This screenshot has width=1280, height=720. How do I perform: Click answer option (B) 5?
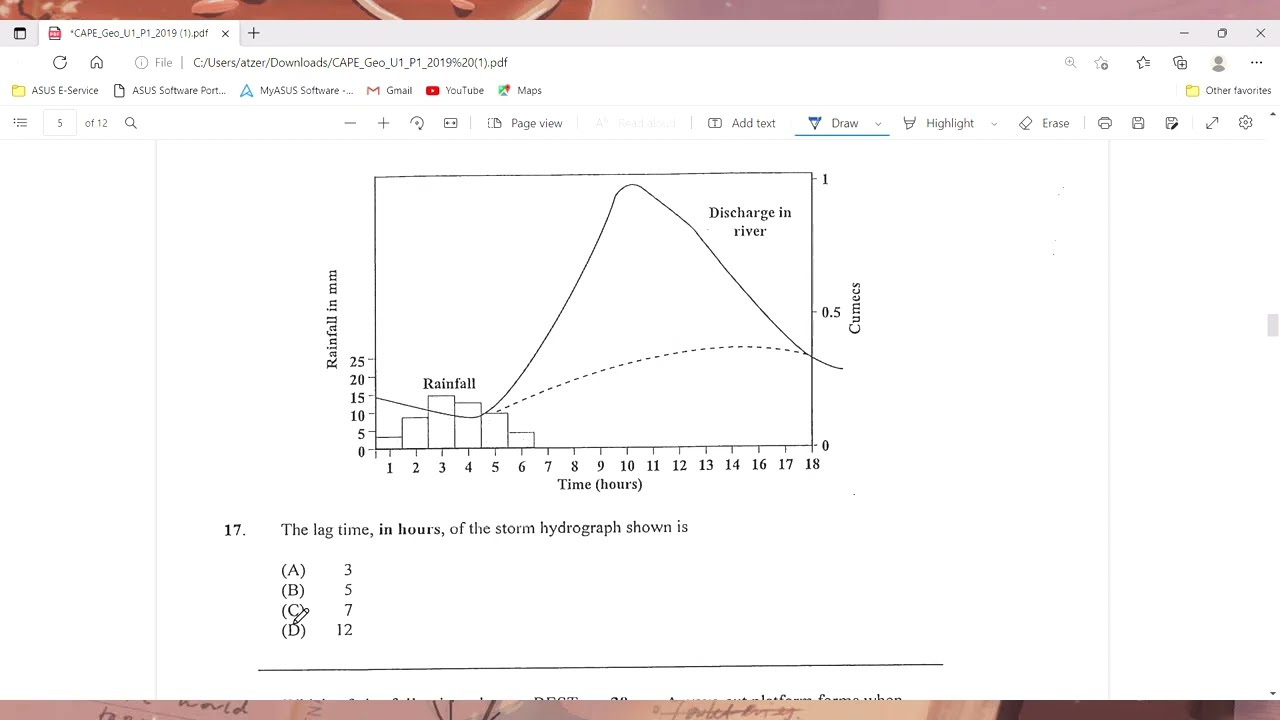click(317, 590)
